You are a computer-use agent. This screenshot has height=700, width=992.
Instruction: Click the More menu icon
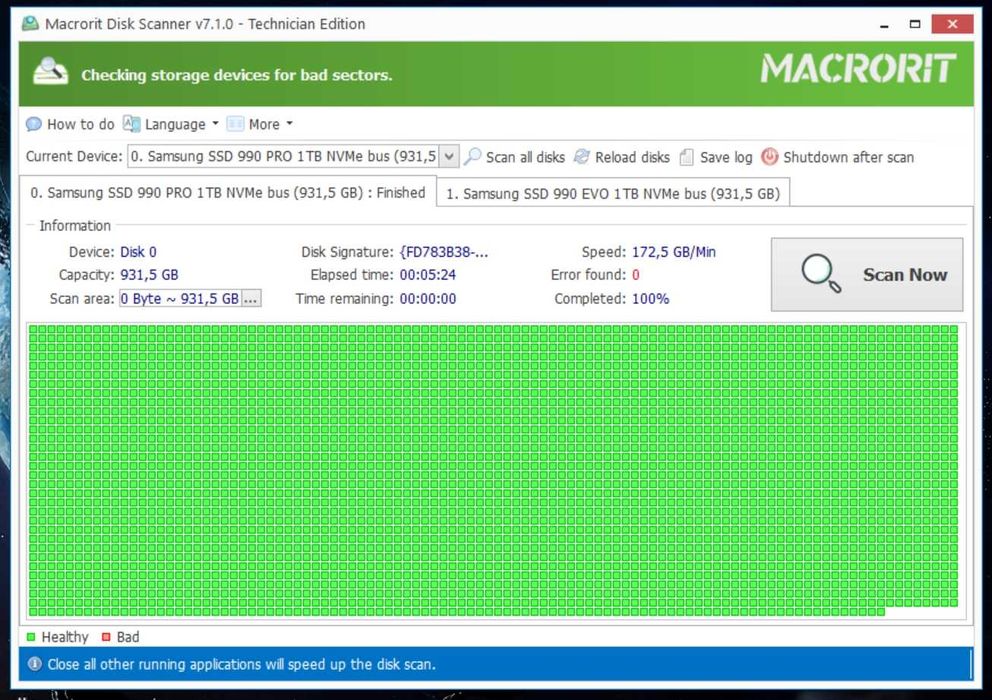click(x=235, y=124)
